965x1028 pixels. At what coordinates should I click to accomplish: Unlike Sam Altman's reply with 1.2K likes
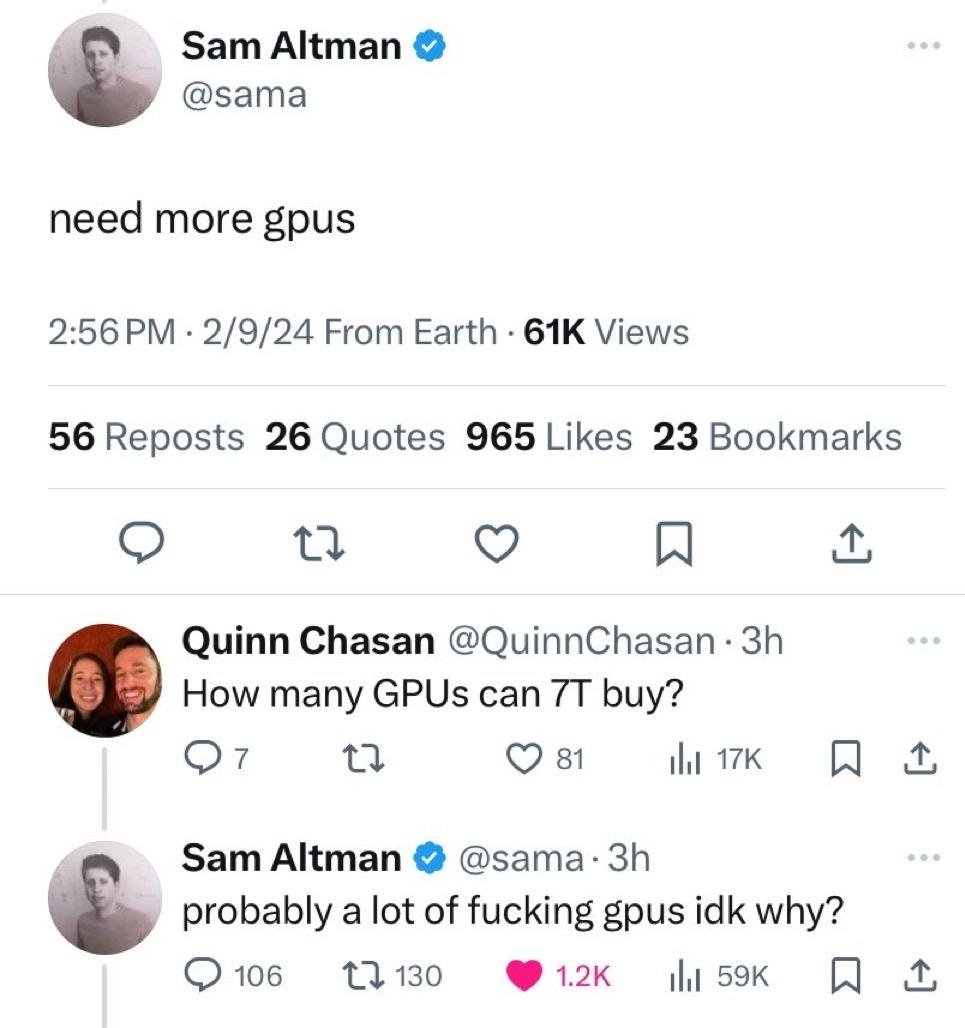(x=524, y=975)
